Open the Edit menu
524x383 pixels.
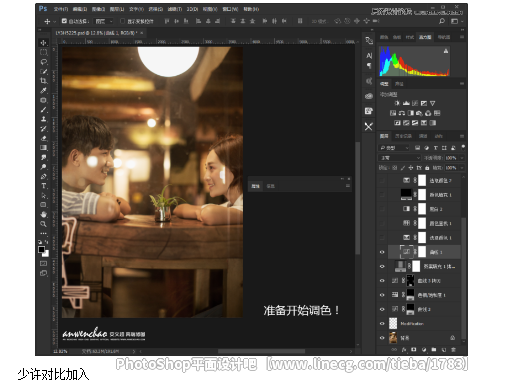[80, 9]
